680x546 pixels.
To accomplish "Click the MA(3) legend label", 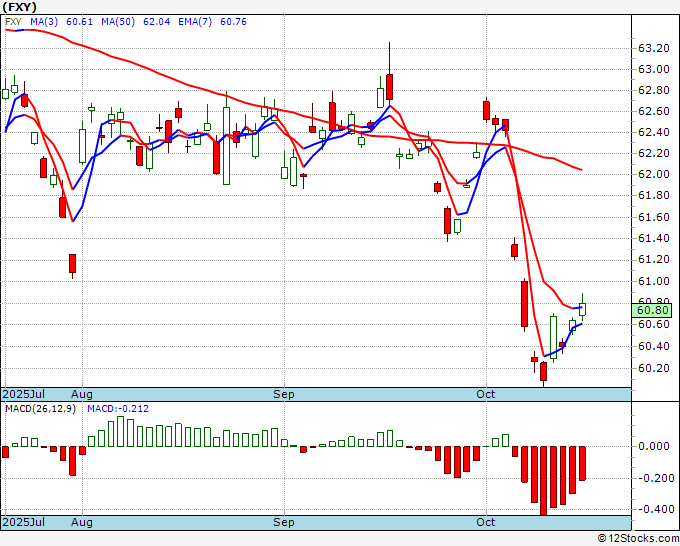I will click(x=44, y=22).
